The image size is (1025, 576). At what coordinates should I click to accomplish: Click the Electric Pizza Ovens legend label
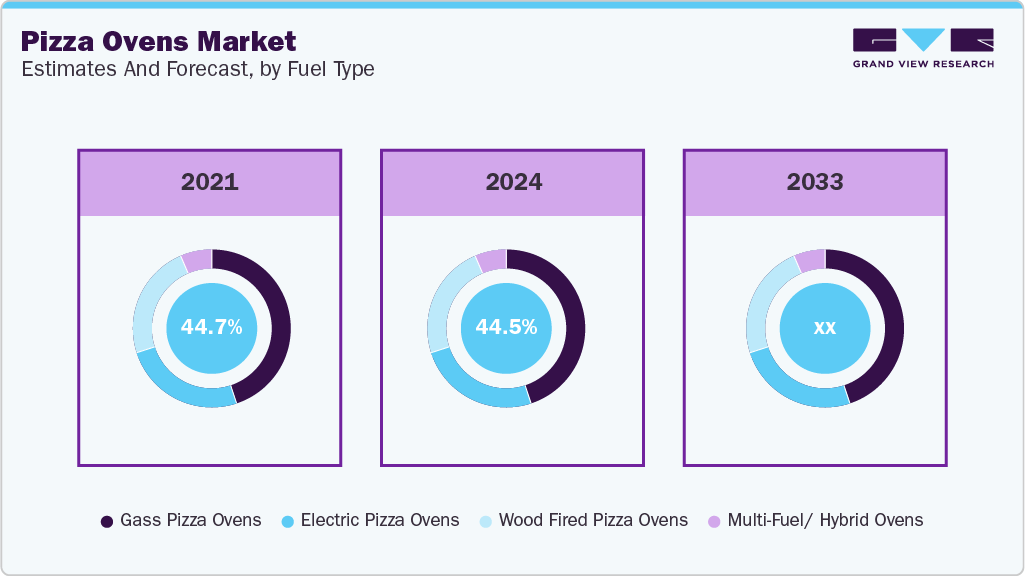click(380, 520)
